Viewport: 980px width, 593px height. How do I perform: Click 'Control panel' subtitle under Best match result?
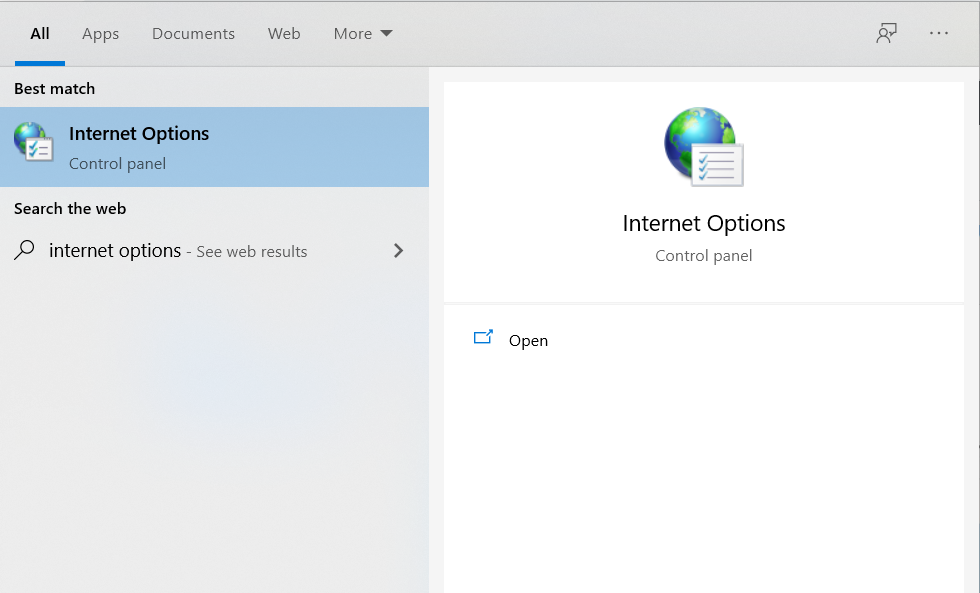coord(118,164)
